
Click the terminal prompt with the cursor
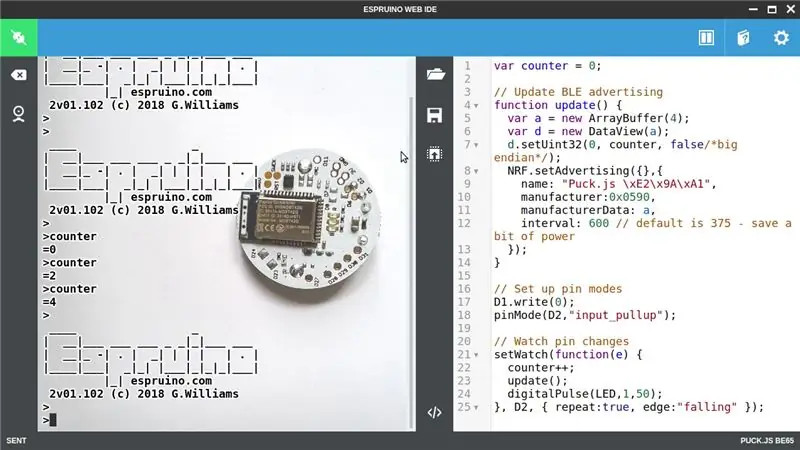coord(49,420)
